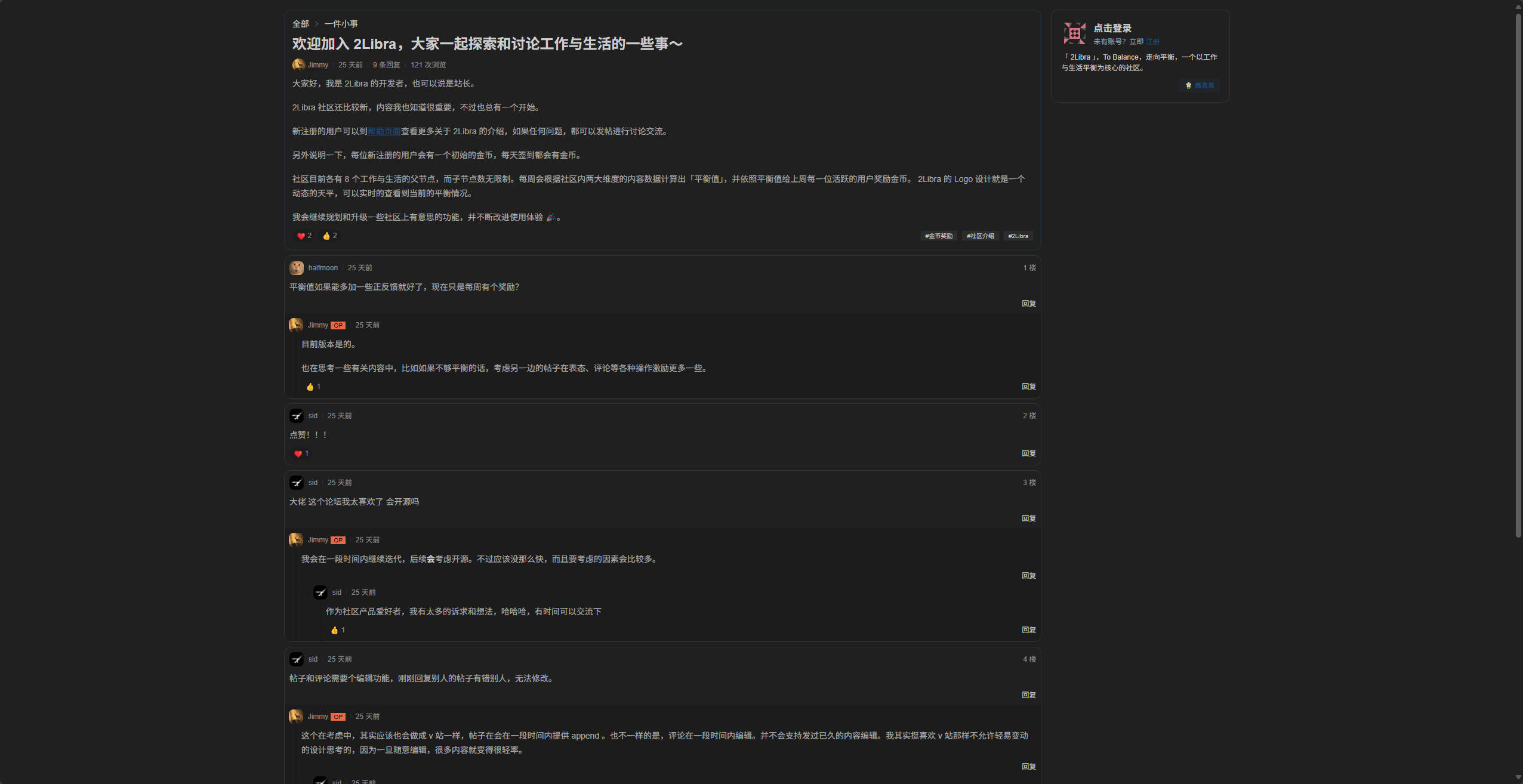The height and width of the screenshot is (784, 1523).
Task: Open 一件小事 node in breadcrumb
Action: coord(341,24)
